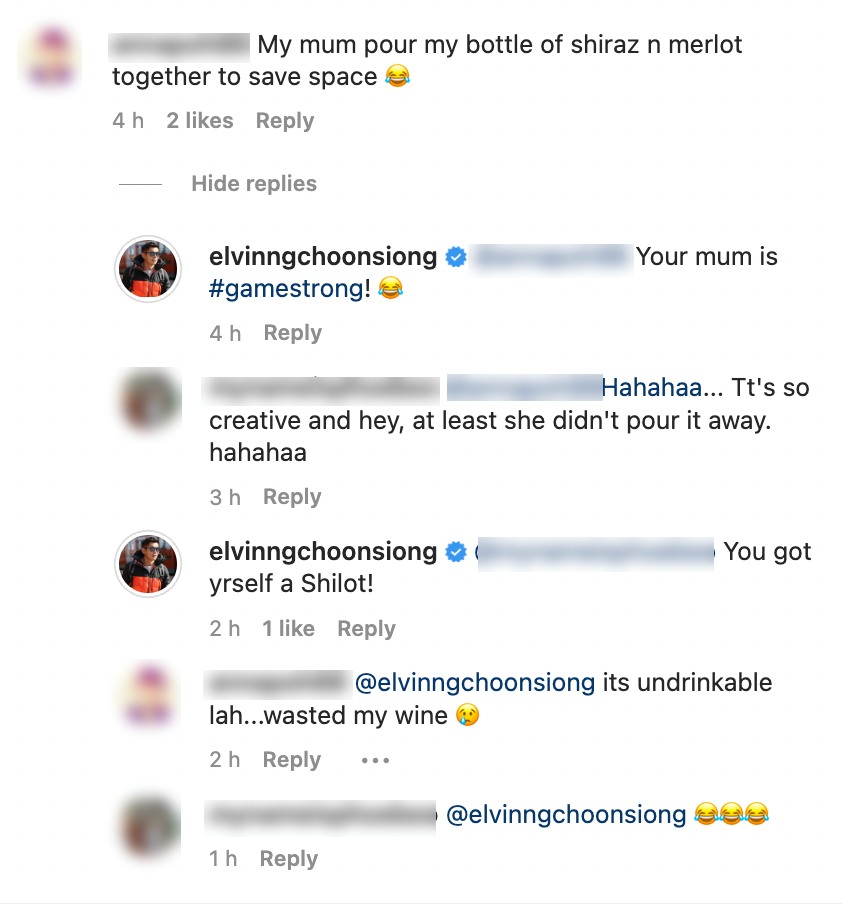The height and width of the screenshot is (910, 842).
Task: Open elvinngchoonsiong username on '#gamestrong' reply
Action: (323, 257)
